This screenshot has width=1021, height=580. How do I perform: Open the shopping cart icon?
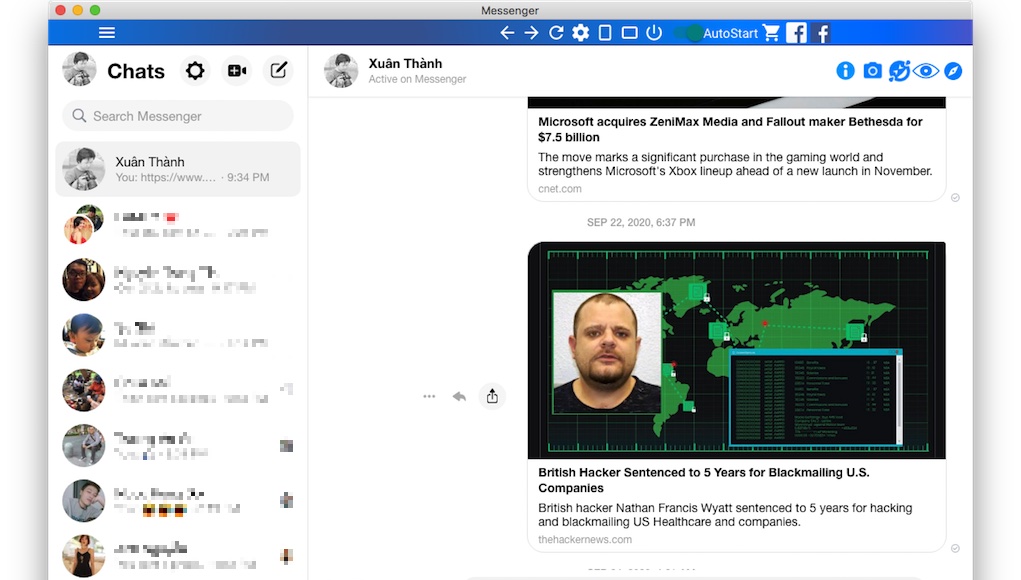pos(771,33)
